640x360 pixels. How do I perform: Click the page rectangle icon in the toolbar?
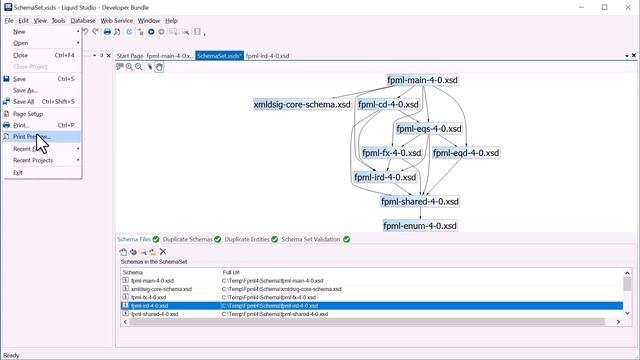[x=197, y=32]
